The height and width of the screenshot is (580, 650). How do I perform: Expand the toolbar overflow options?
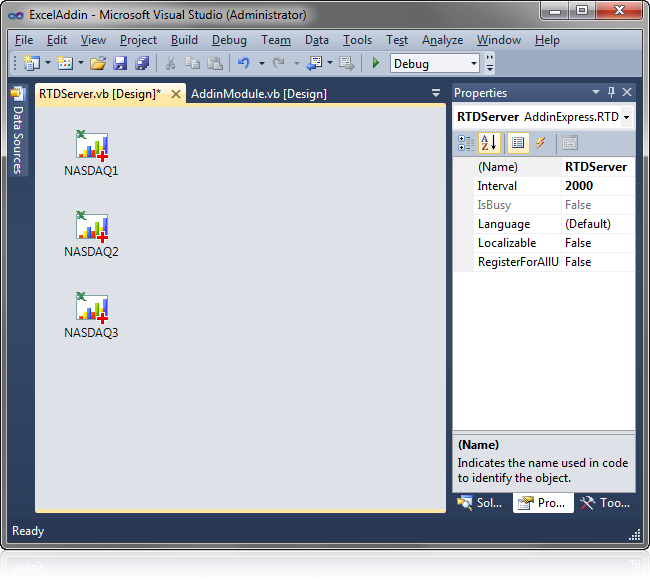[x=490, y=63]
